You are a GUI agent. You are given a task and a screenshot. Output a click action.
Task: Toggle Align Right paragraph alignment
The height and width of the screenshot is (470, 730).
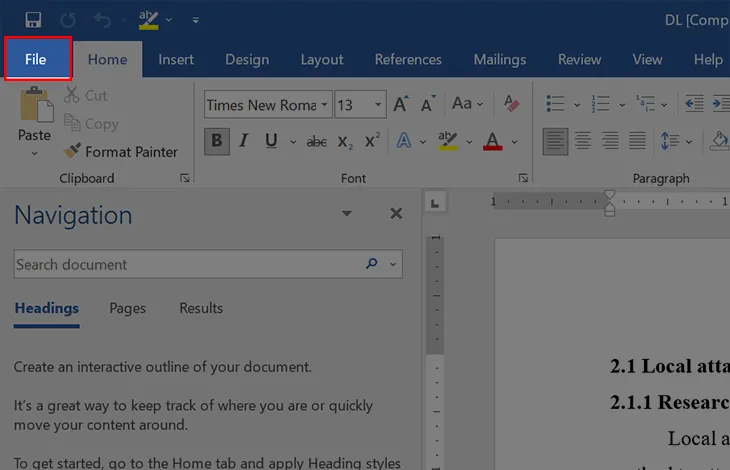[610, 141]
